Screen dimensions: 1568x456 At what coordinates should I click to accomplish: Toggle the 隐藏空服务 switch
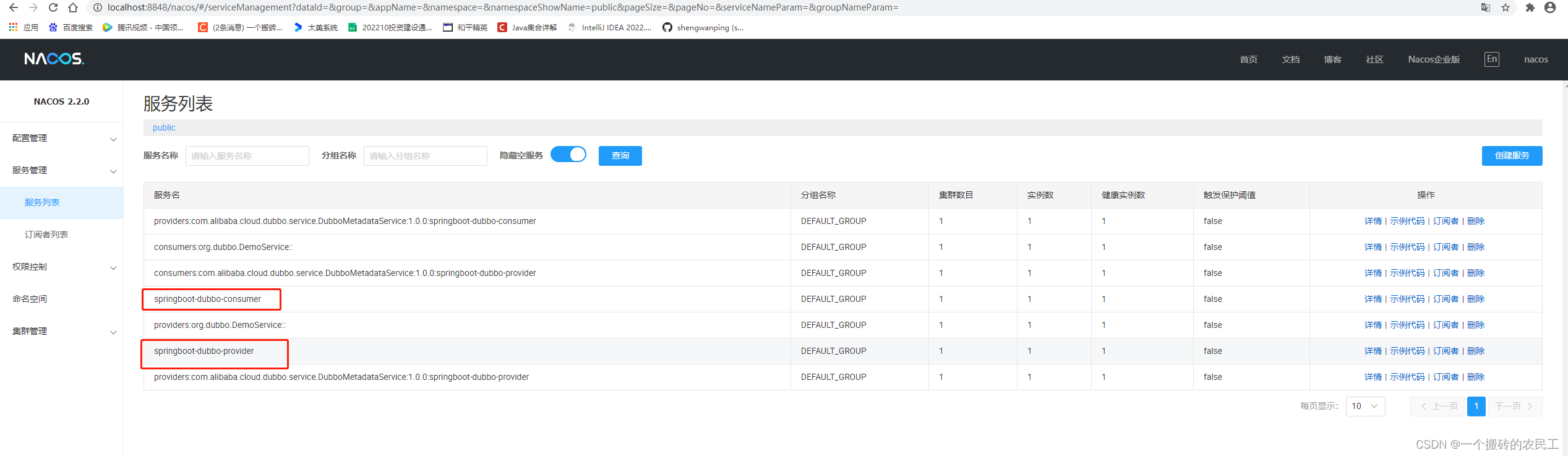click(568, 155)
